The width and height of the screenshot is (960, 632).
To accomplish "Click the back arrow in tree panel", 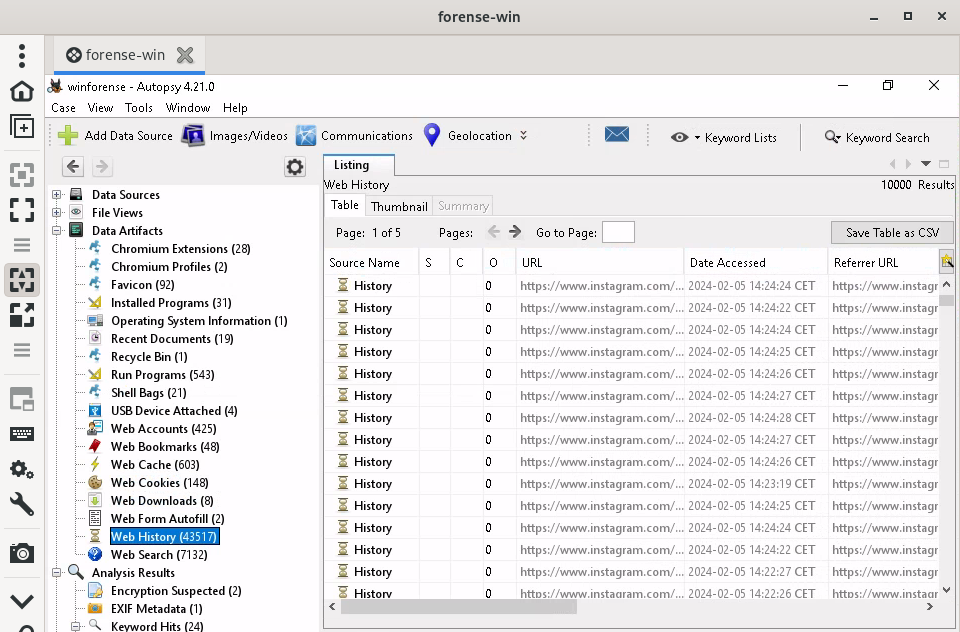I will point(73,167).
